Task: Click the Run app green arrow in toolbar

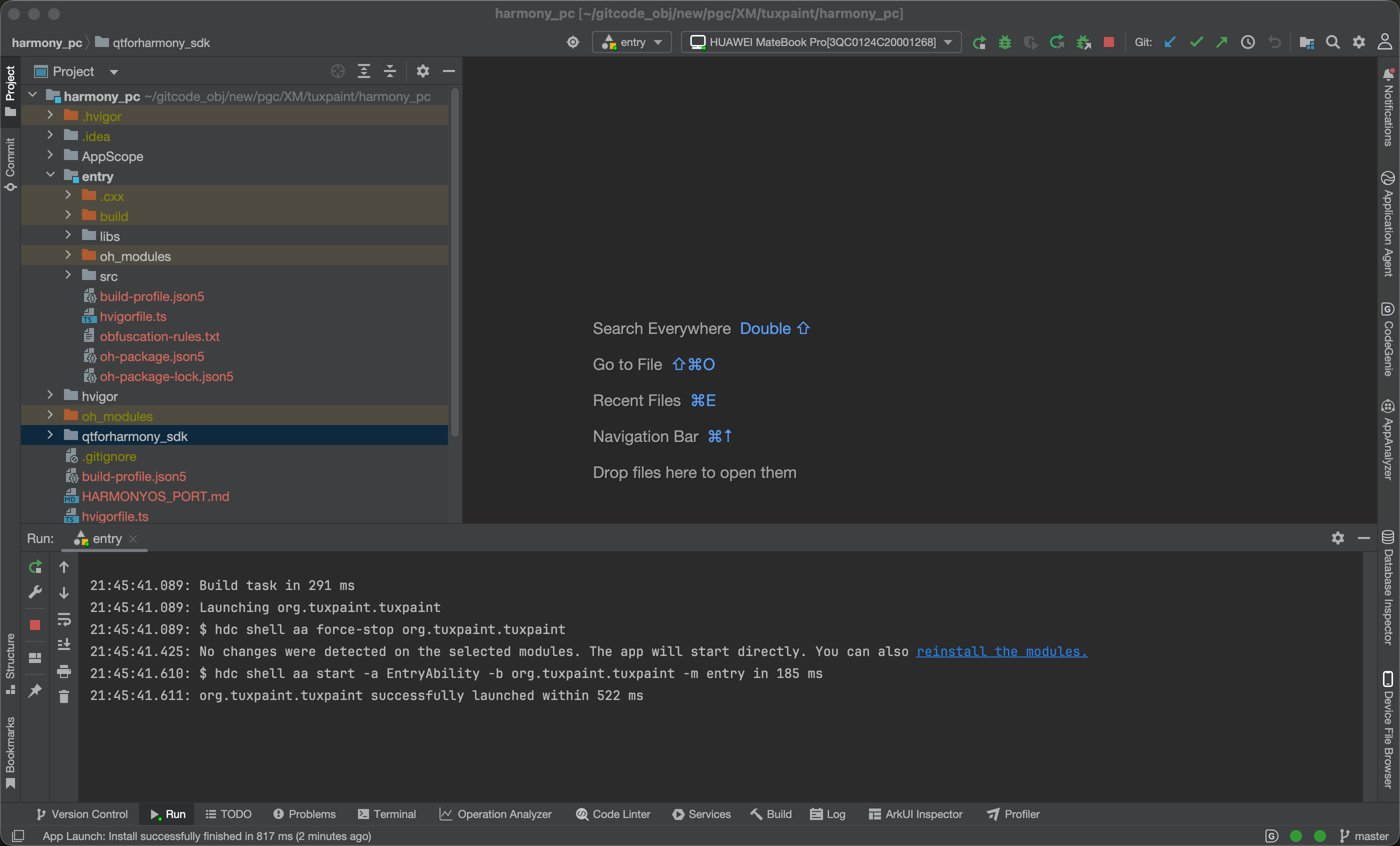Action: tap(978, 42)
